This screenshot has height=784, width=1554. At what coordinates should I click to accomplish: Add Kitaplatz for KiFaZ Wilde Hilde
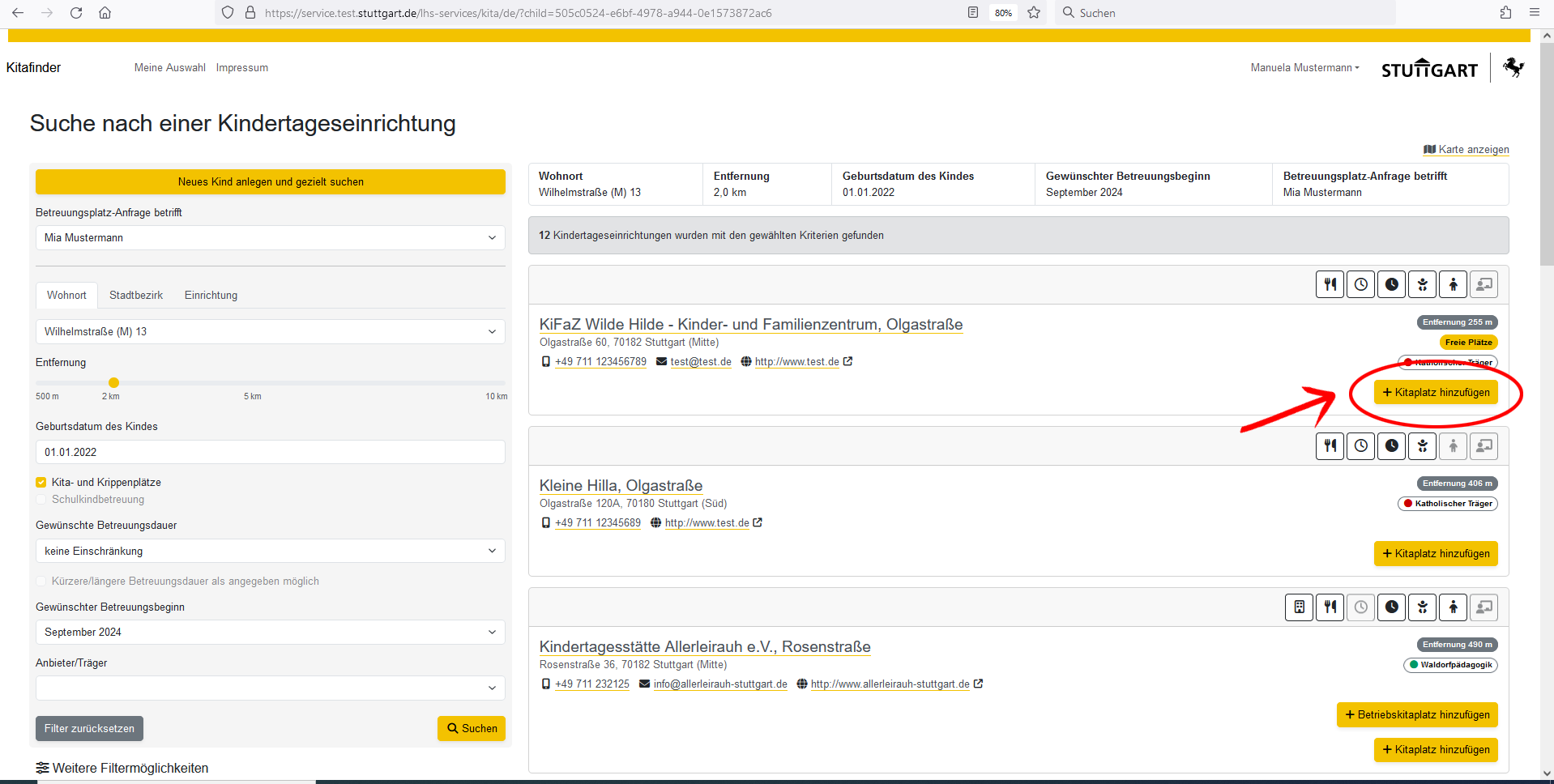coord(1436,393)
